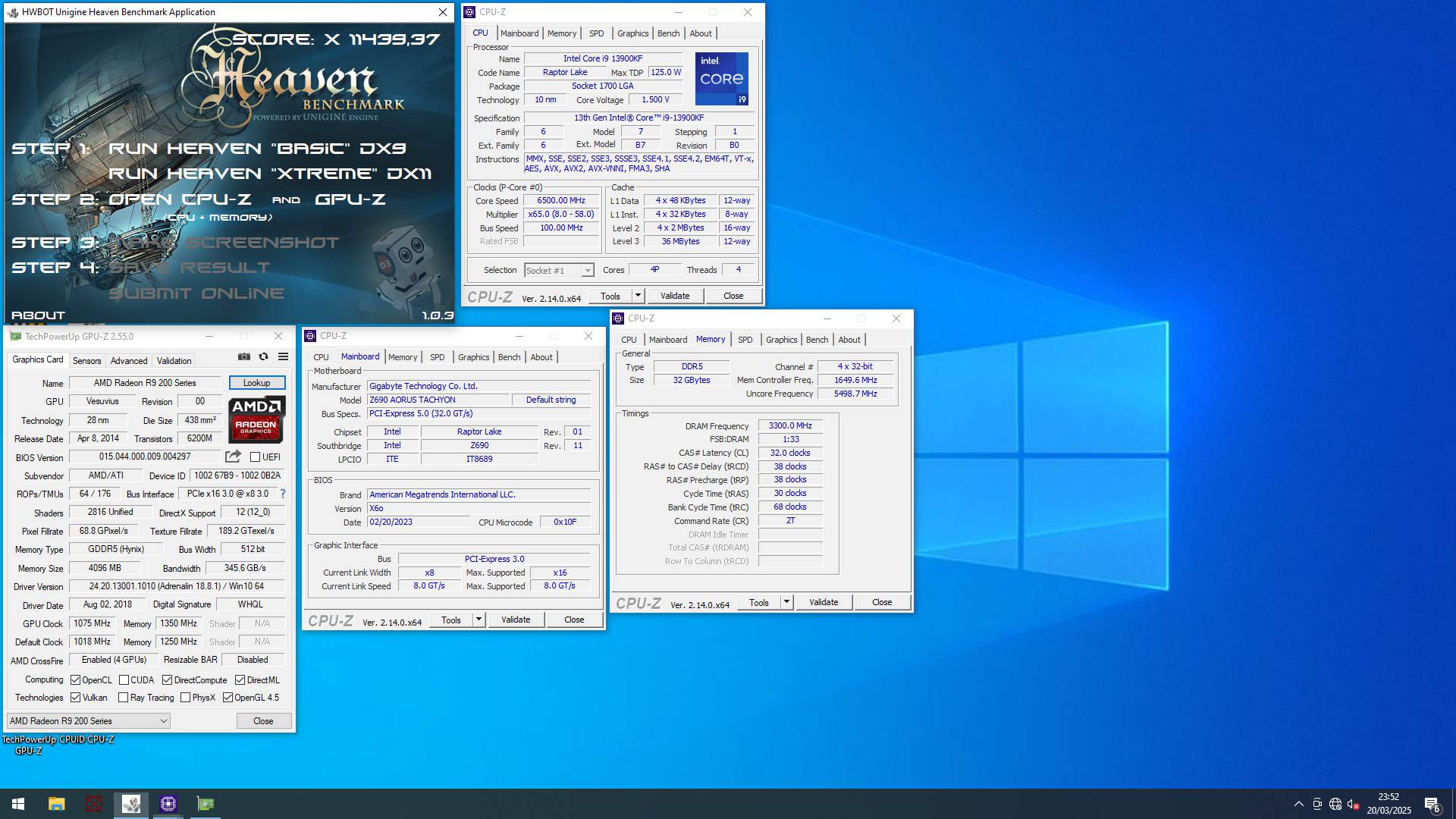This screenshot has width=1456, height=819.
Task: Click red app icon next to File Explorer
Action: click(x=94, y=804)
